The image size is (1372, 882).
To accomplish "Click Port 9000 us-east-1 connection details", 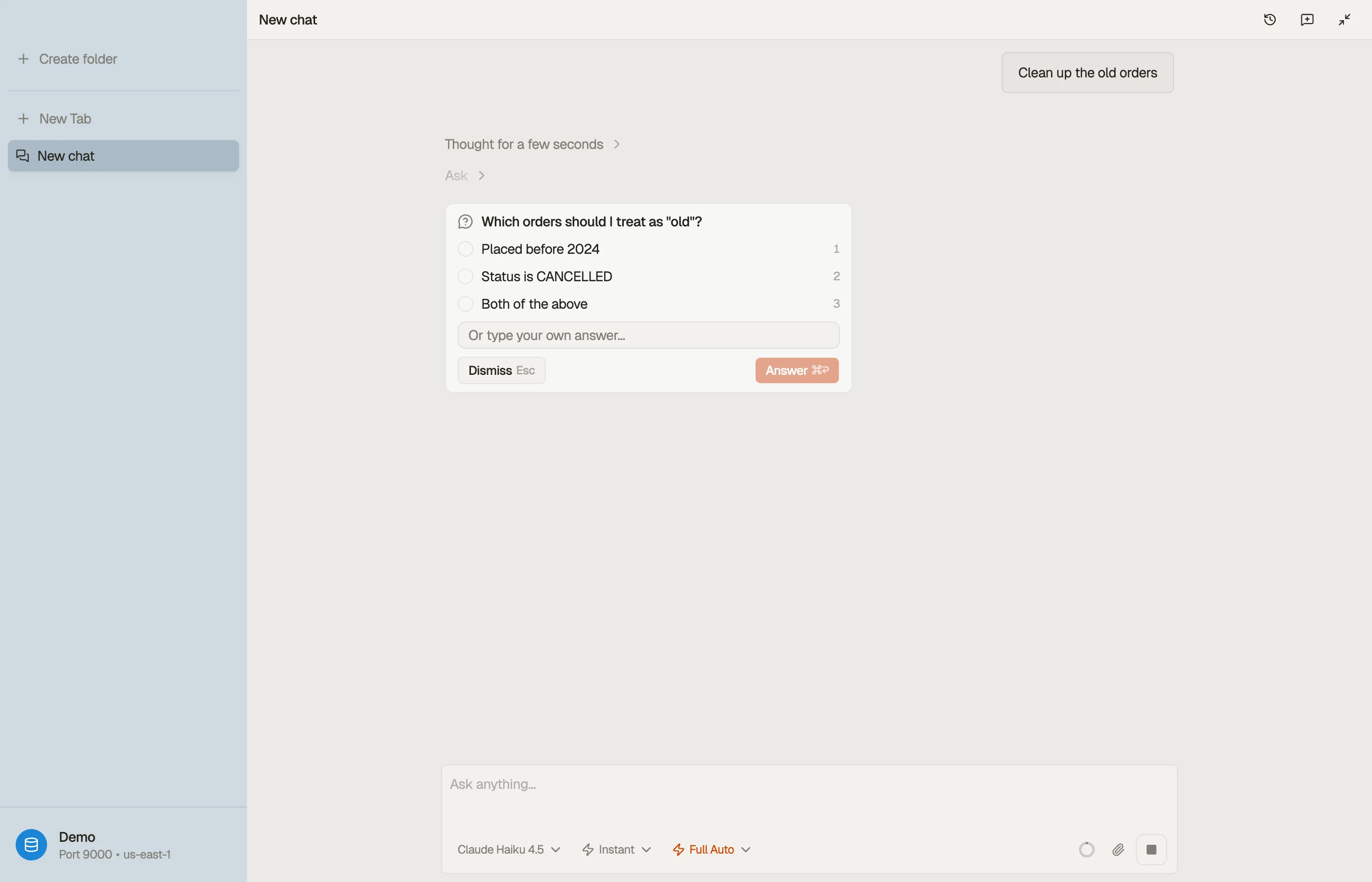I will 115,854.
